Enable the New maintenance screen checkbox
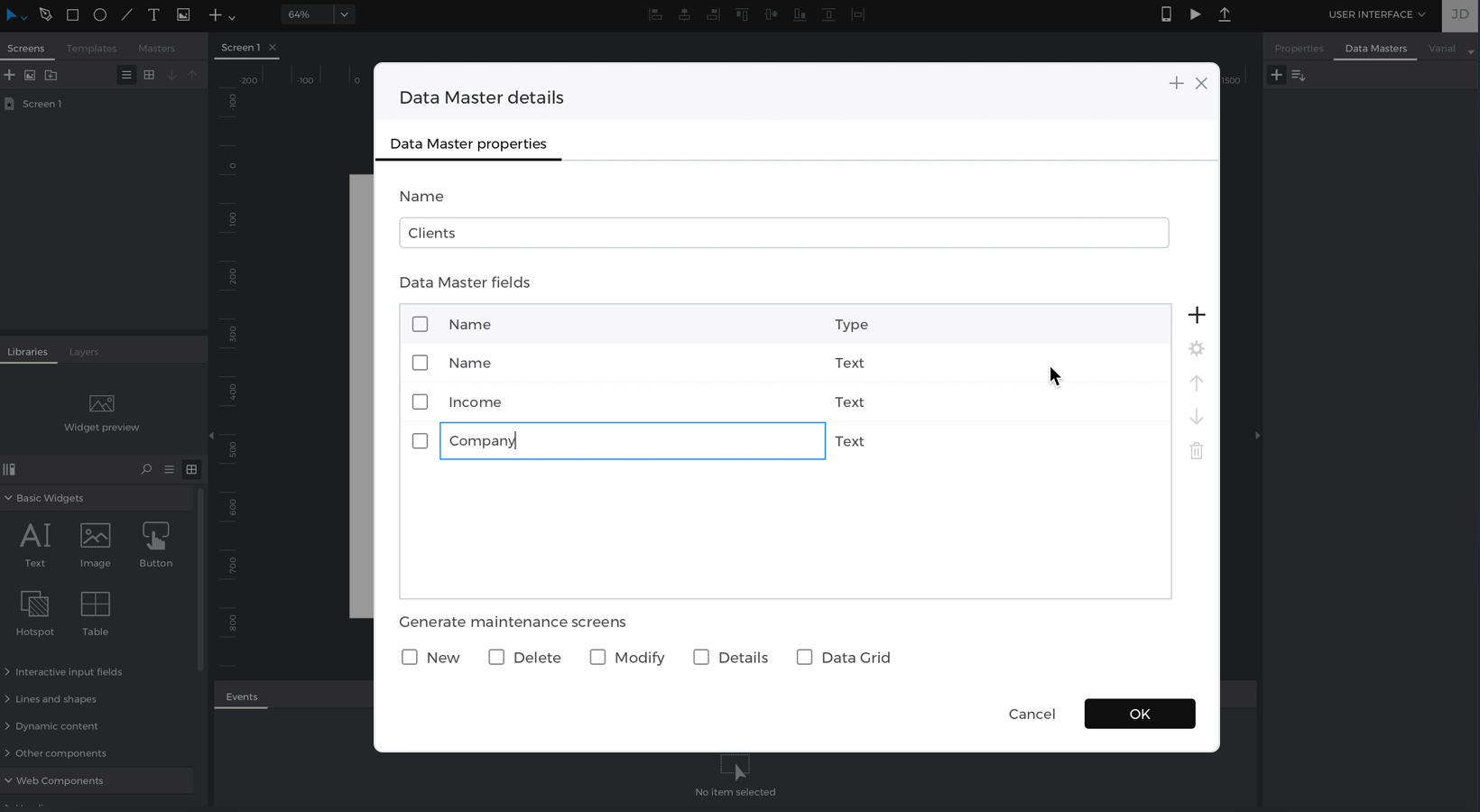Image resolution: width=1480 pixels, height=812 pixels. coord(410,657)
